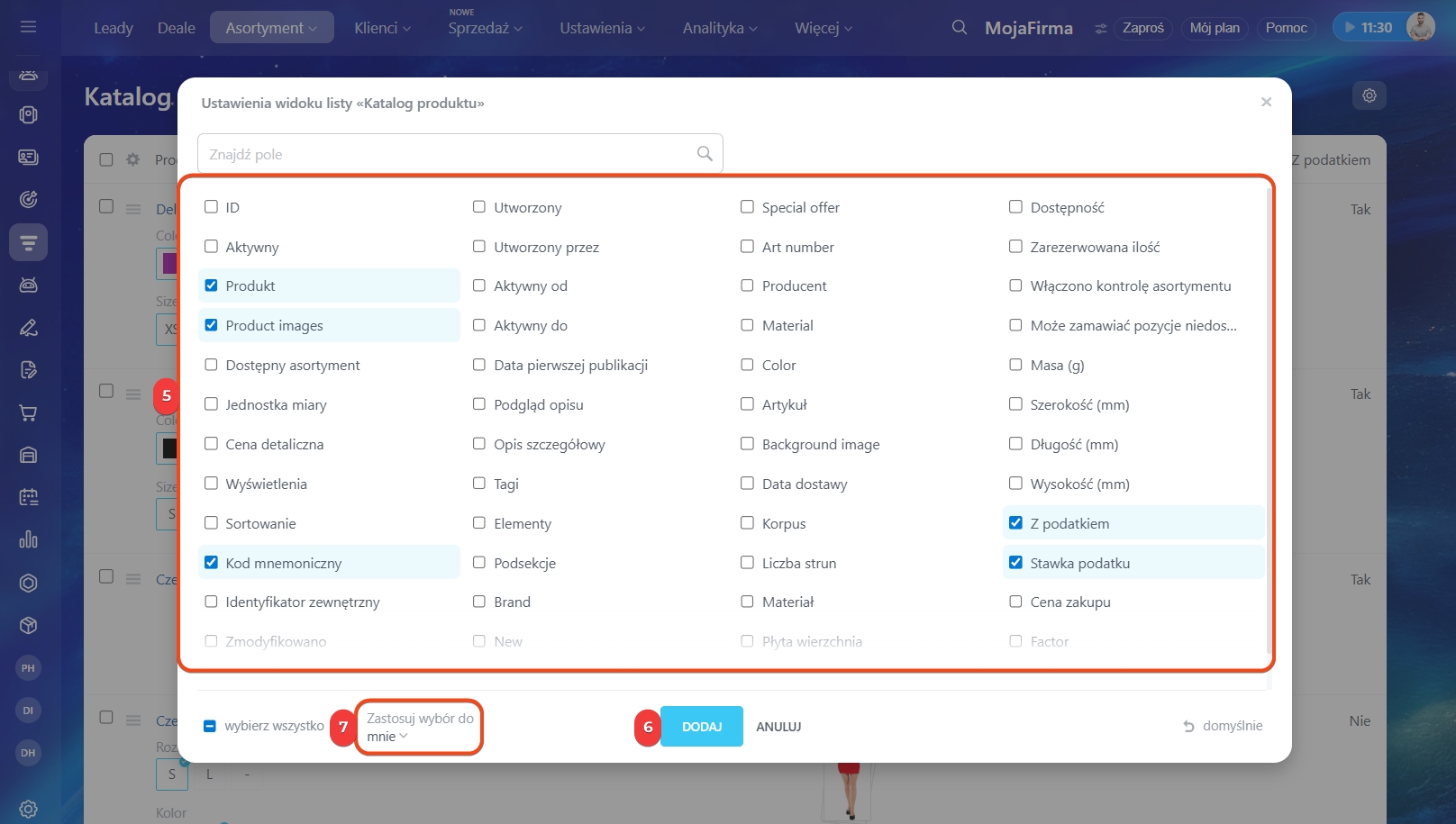Click the pen signature icon in sidebar
1456x824 pixels.
(x=28, y=328)
